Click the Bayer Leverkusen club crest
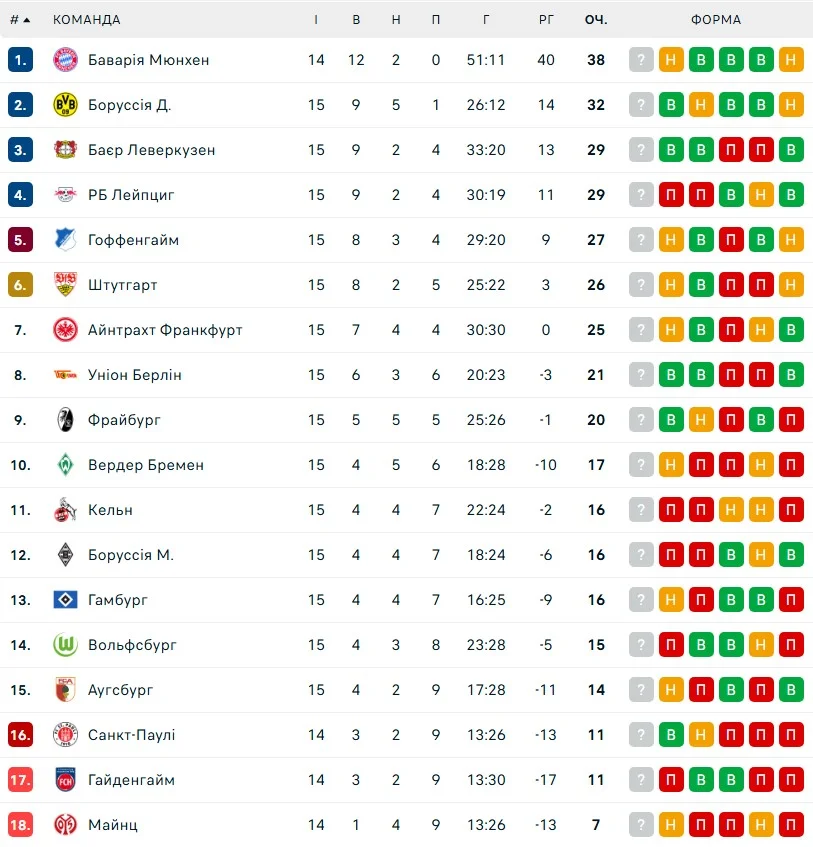Screen dimensions: 813x847 click(65, 150)
